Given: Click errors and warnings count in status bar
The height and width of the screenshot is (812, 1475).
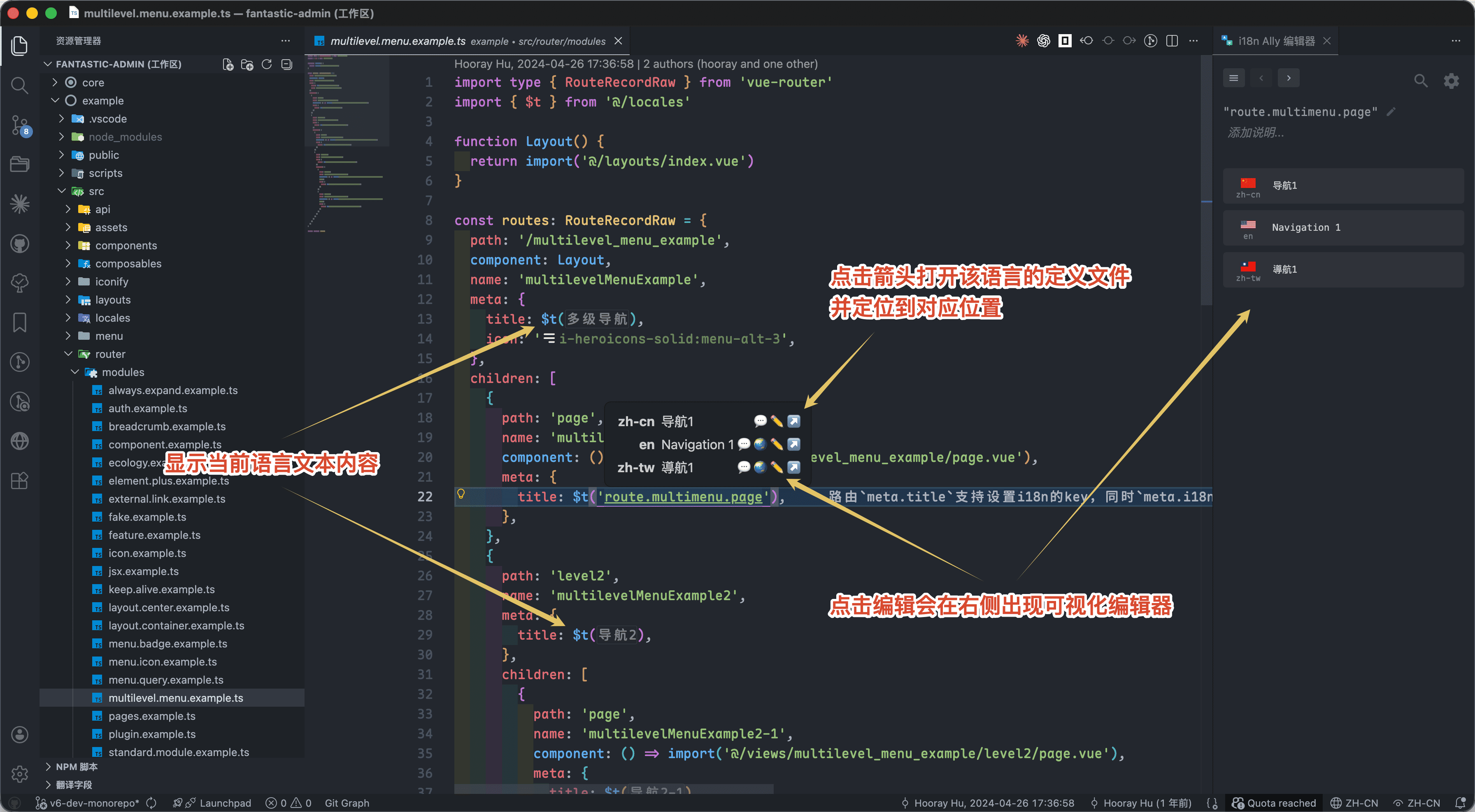Looking at the screenshot, I should pyautogui.click(x=288, y=803).
